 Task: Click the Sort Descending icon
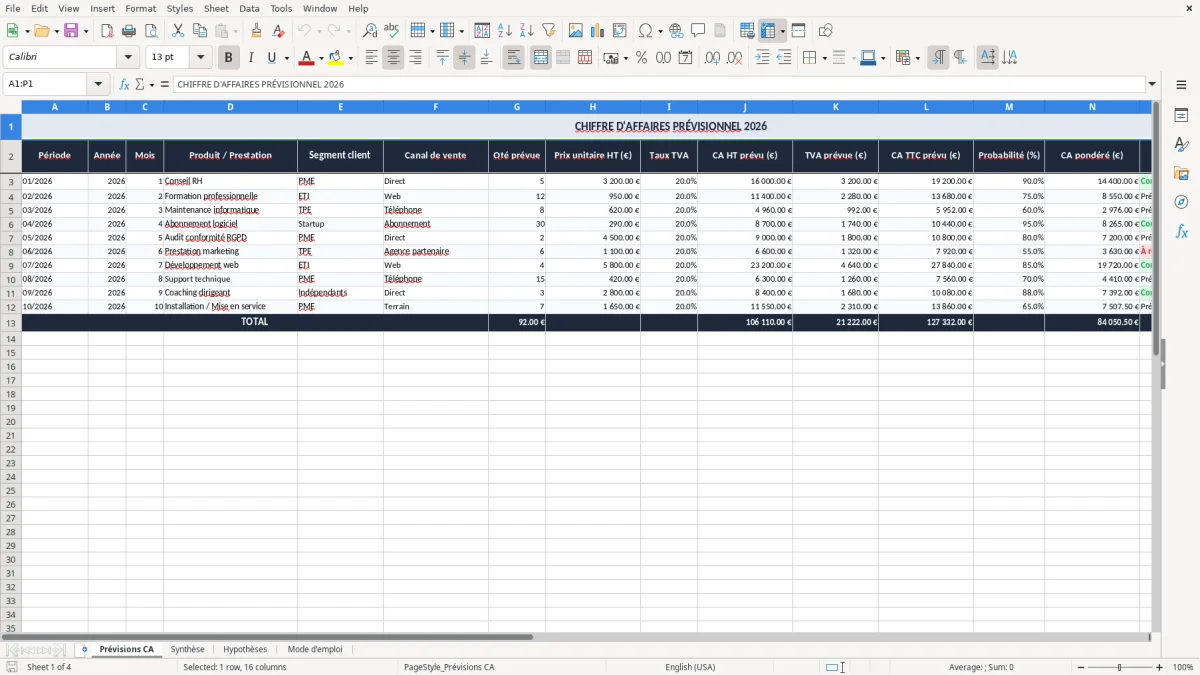pyautogui.click(x=527, y=31)
